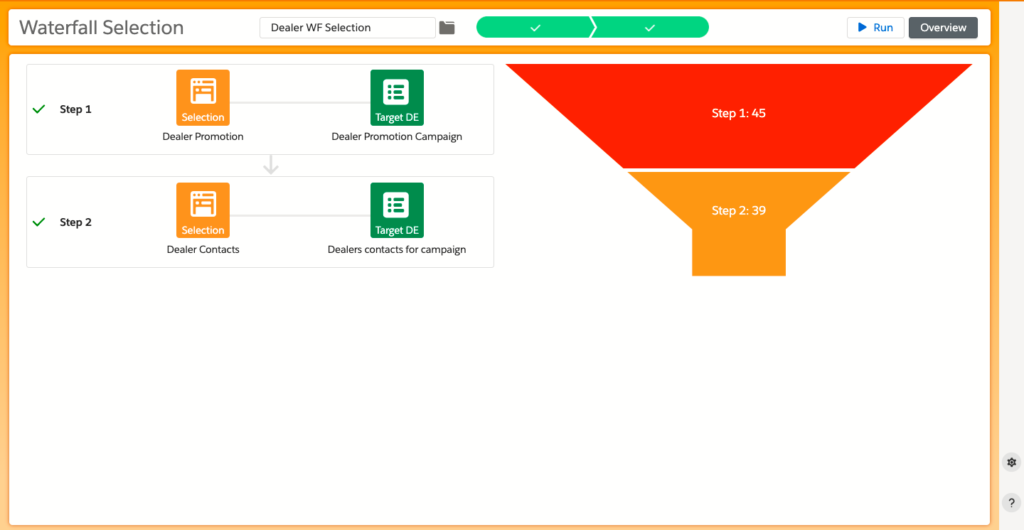Click the red Step 1: 45 funnel segment
The image size is (1024, 530).
(739, 114)
